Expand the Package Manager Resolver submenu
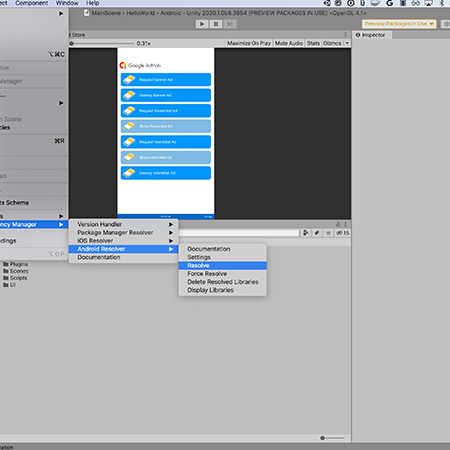The width and height of the screenshot is (450, 450). tap(123, 233)
